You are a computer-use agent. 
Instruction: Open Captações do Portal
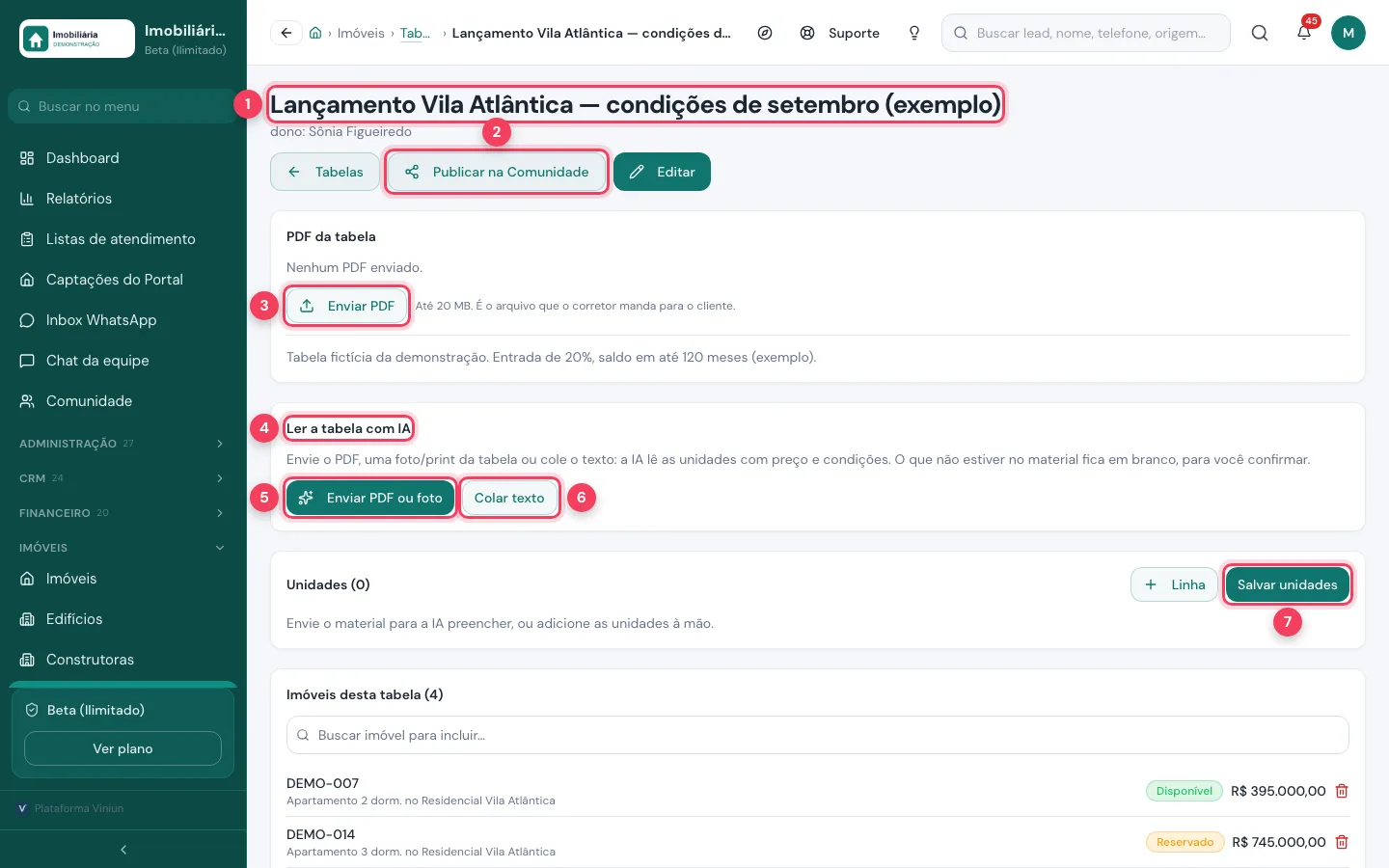tap(123, 280)
